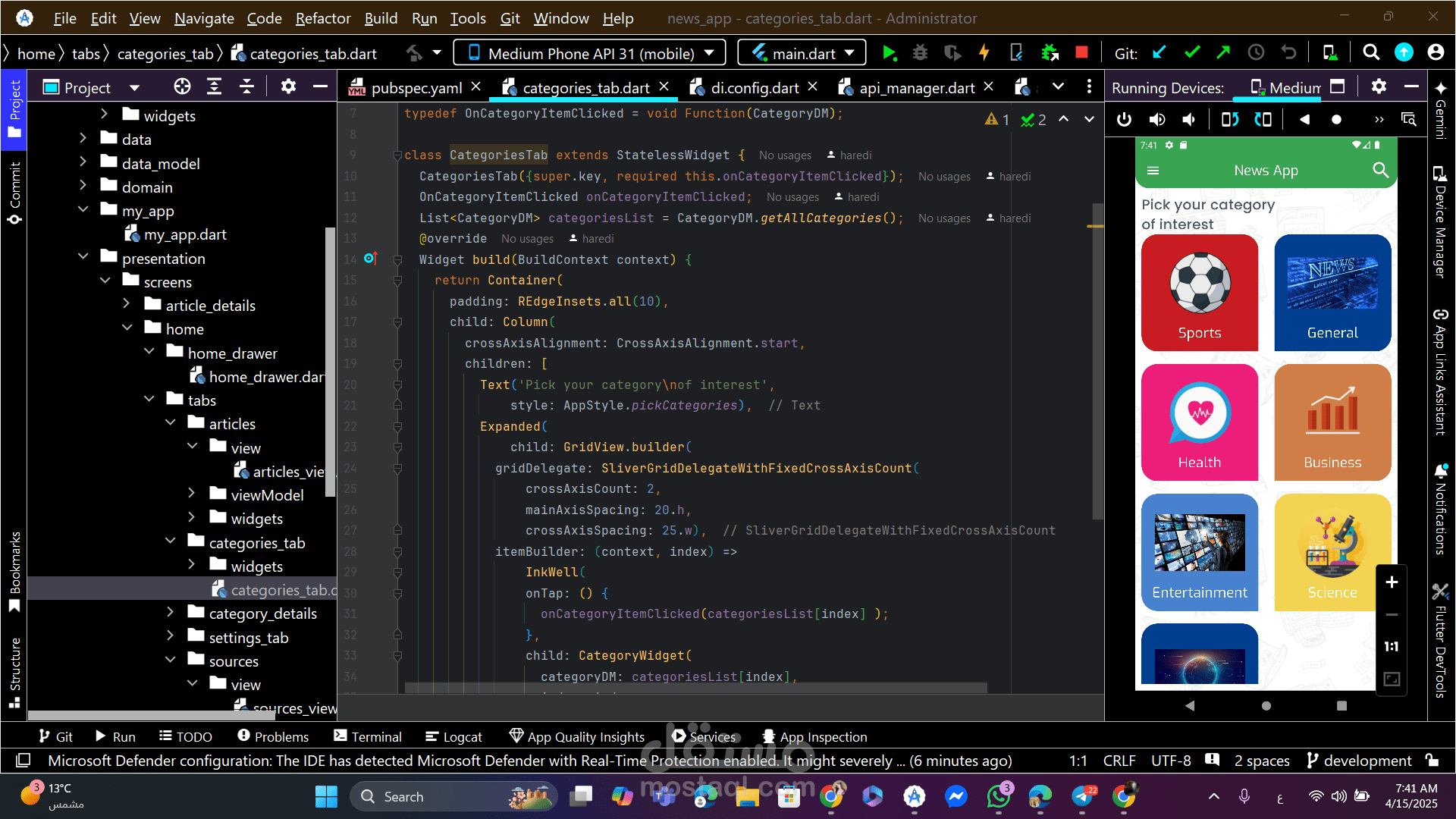The width and height of the screenshot is (1456, 819).
Task: Open the Logcat tool window
Action: (x=453, y=736)
